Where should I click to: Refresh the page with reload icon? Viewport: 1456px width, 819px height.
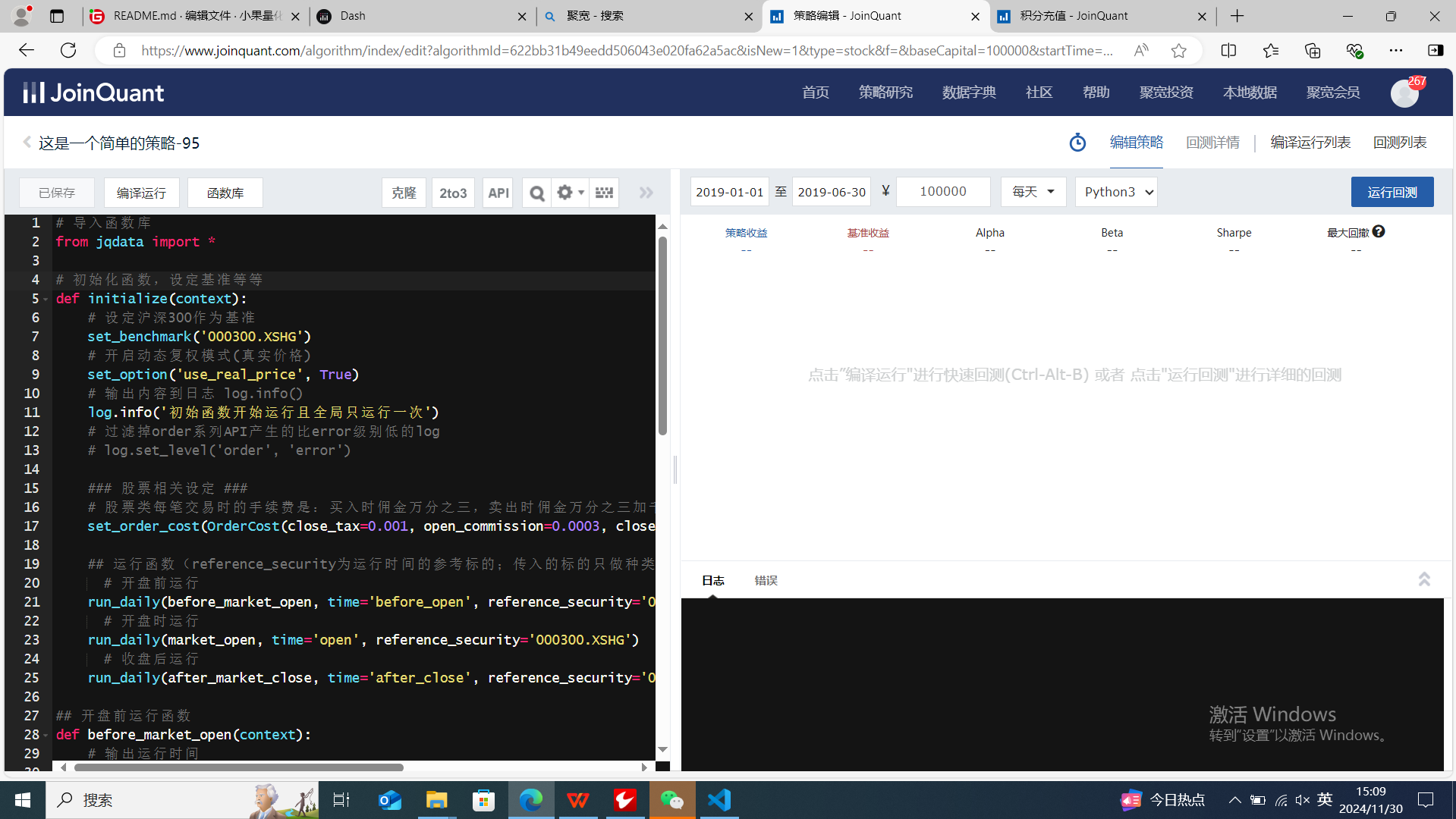tap(68, 50)
